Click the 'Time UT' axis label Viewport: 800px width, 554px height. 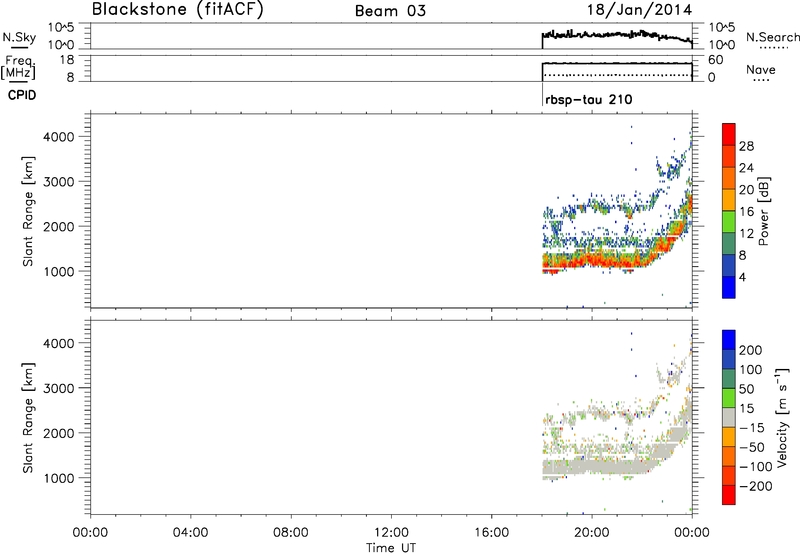pos(391,548)
